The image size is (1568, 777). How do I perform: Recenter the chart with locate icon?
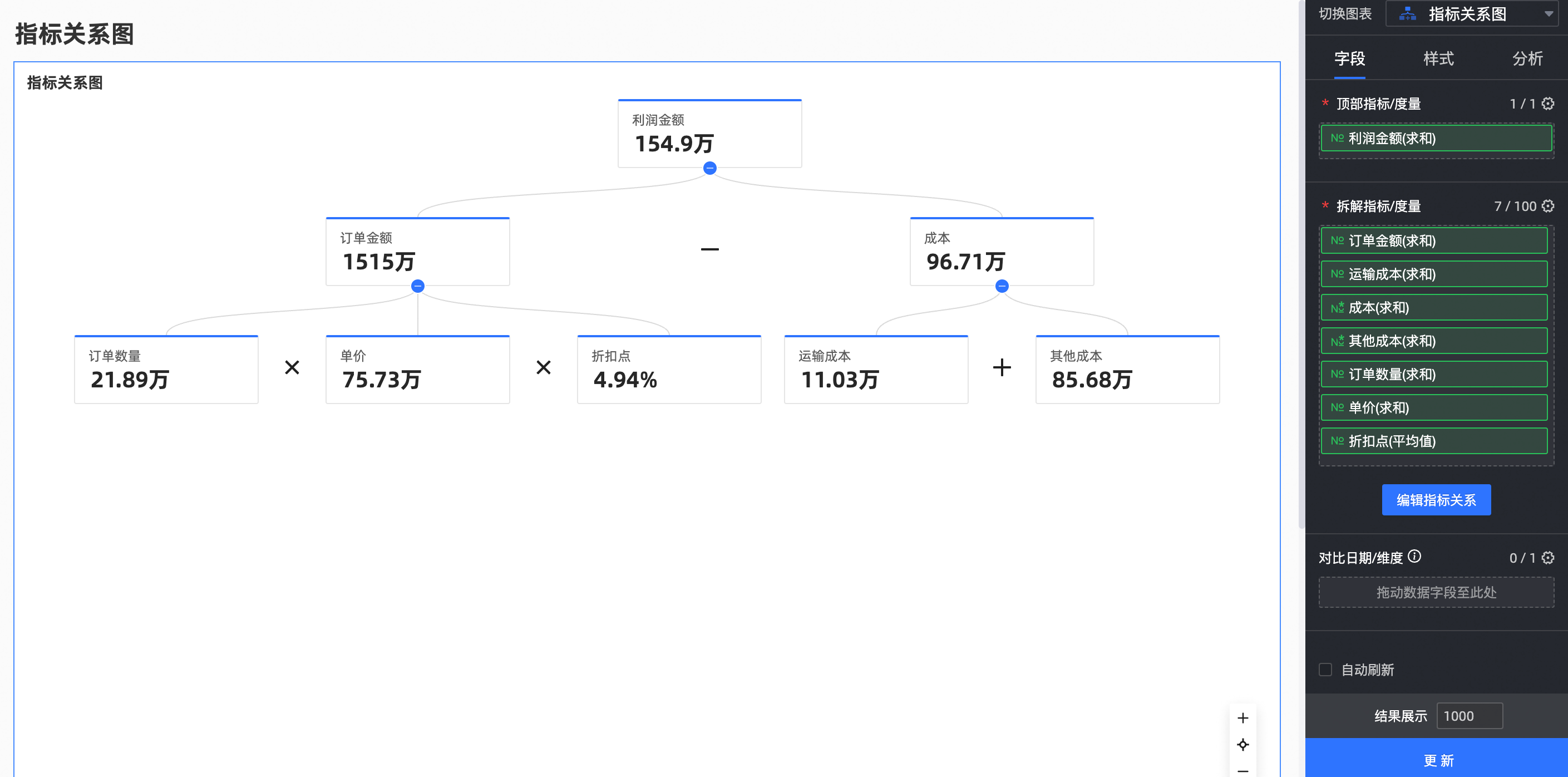tap(1242, 744)
